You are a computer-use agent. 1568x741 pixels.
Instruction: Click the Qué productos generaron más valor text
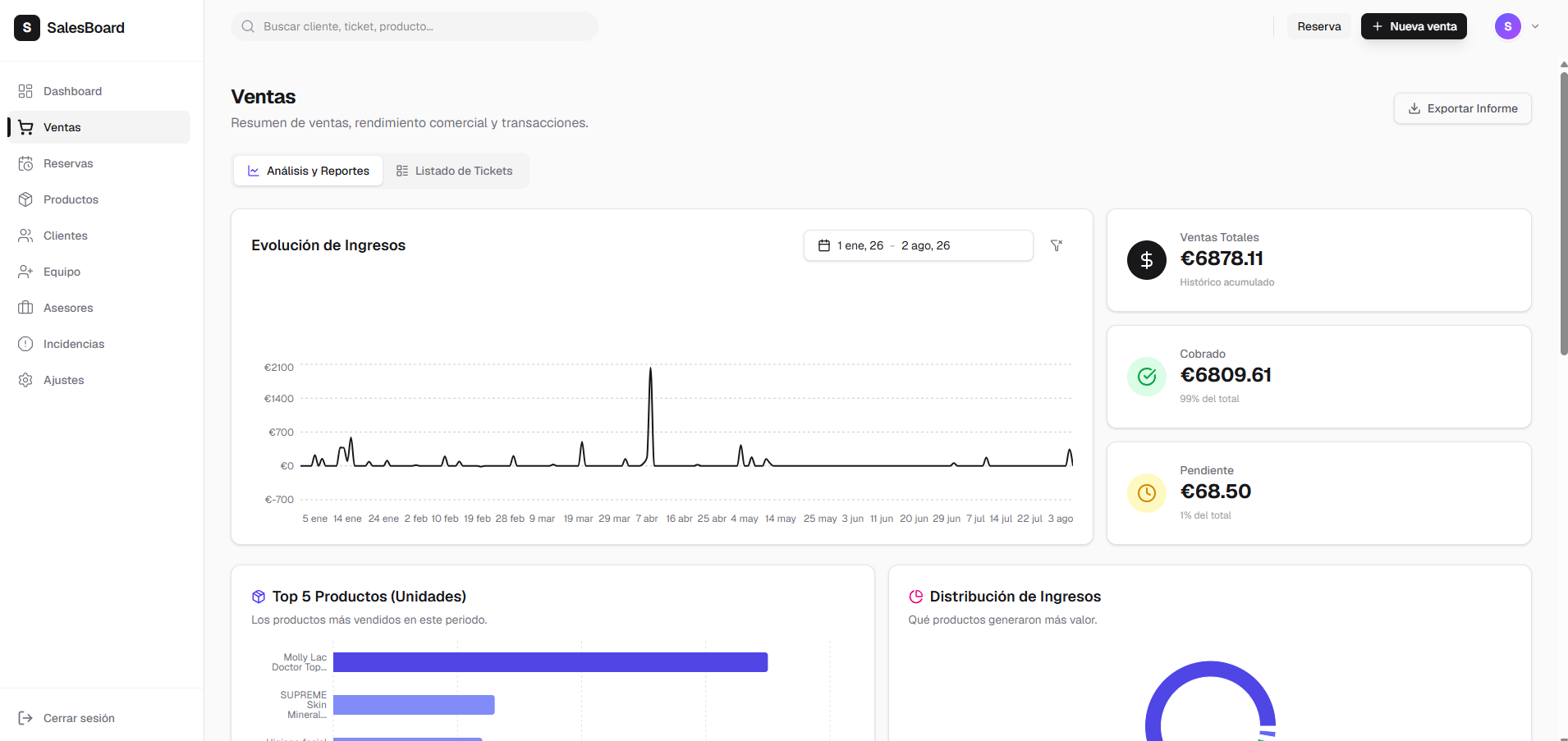[x=1002, y=620]
